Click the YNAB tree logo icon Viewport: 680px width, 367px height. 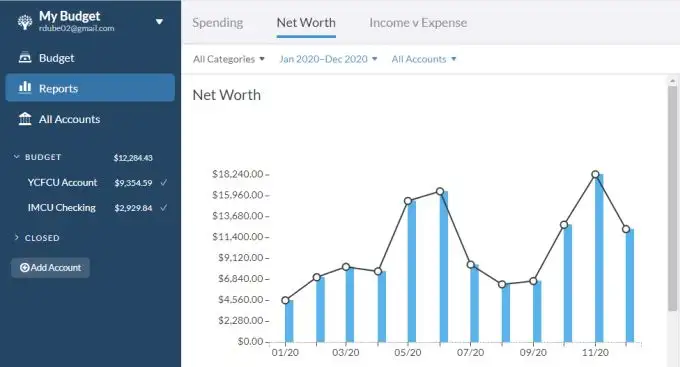pyautogui.click(x=25, y=22)
